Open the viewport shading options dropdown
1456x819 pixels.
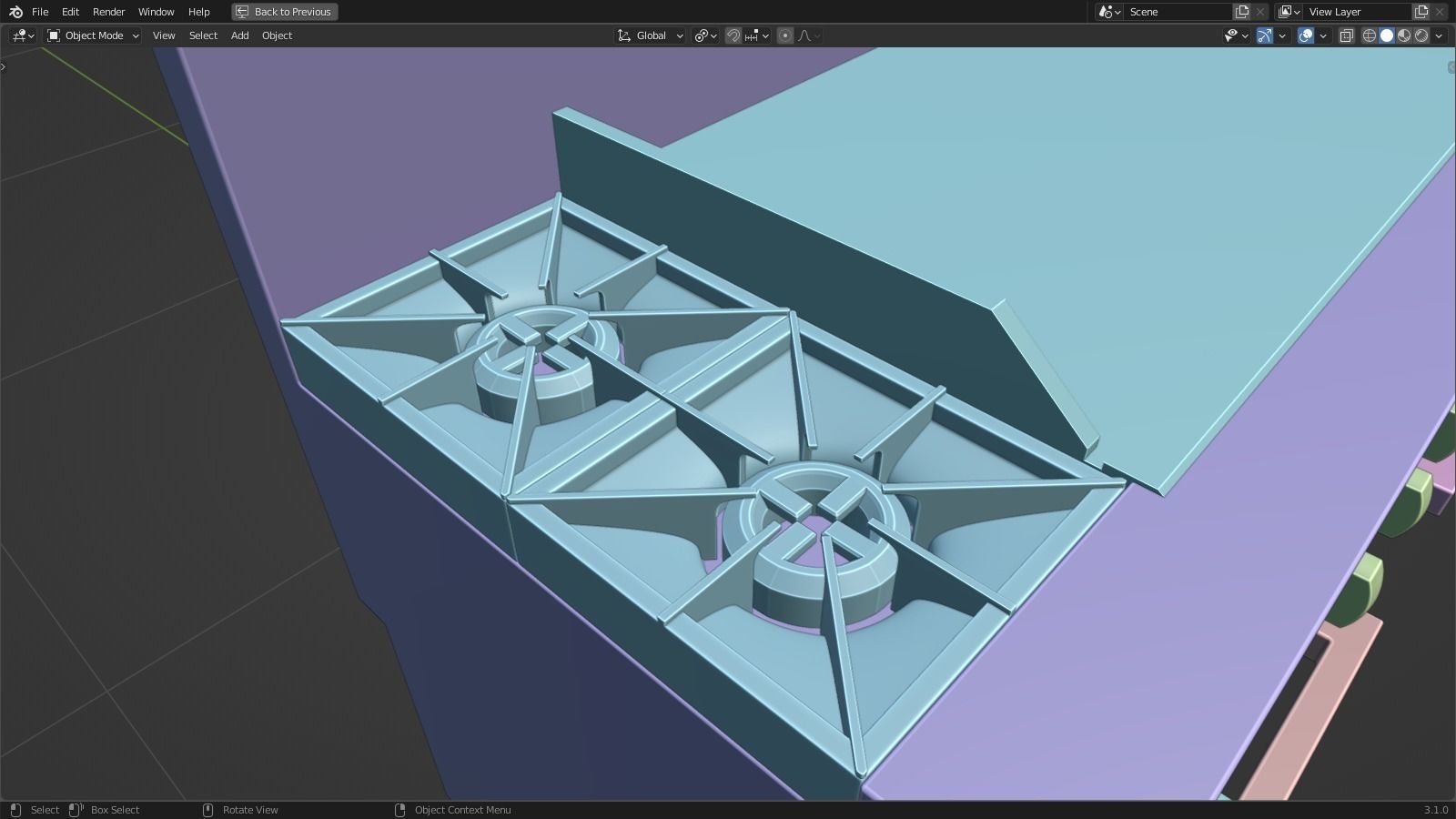tap(1439, 35)
